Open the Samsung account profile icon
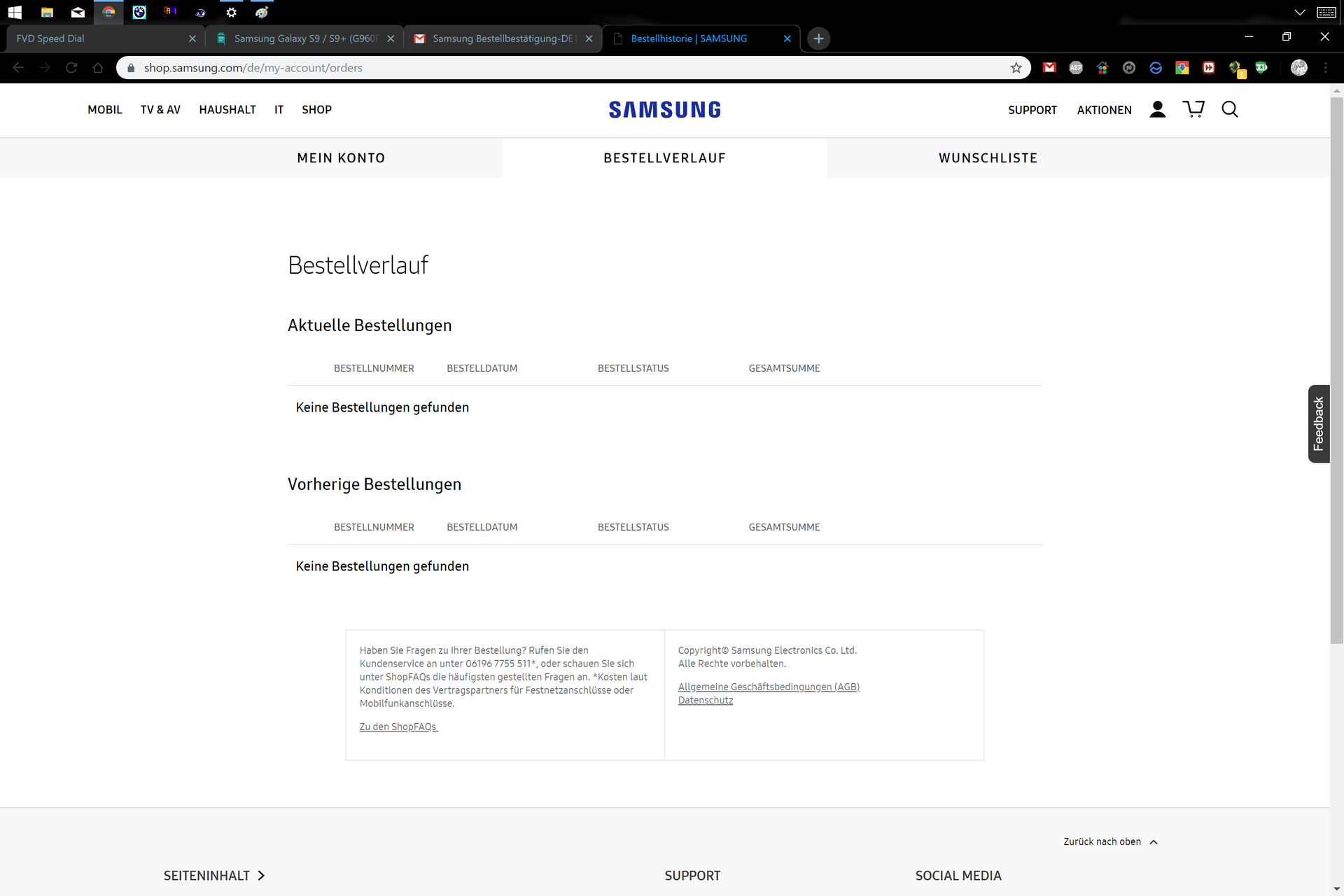1344x896 pixels. 1157,109
